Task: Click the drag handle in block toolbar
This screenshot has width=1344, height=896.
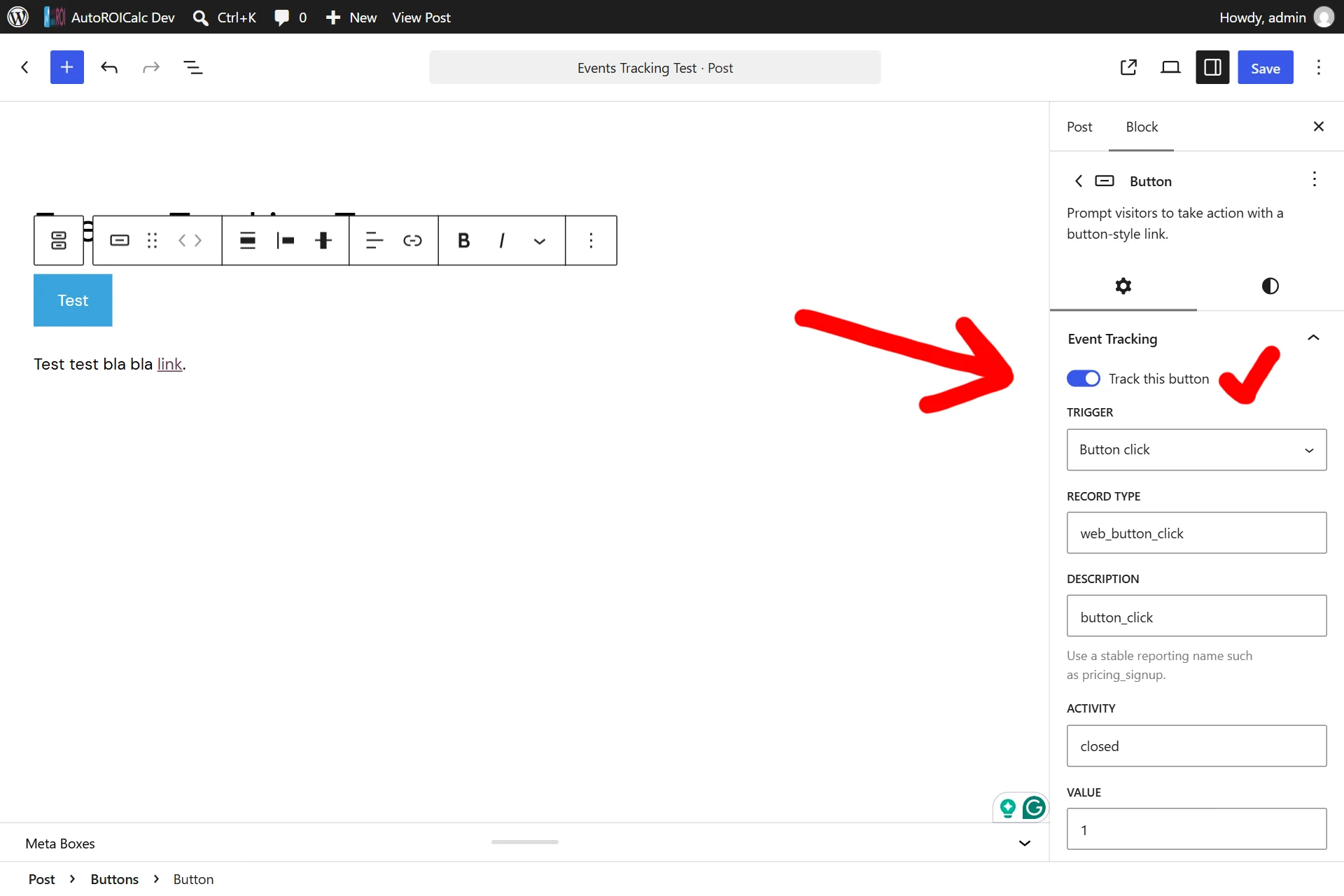Action: pyautogui.click(x=152, y=241)
